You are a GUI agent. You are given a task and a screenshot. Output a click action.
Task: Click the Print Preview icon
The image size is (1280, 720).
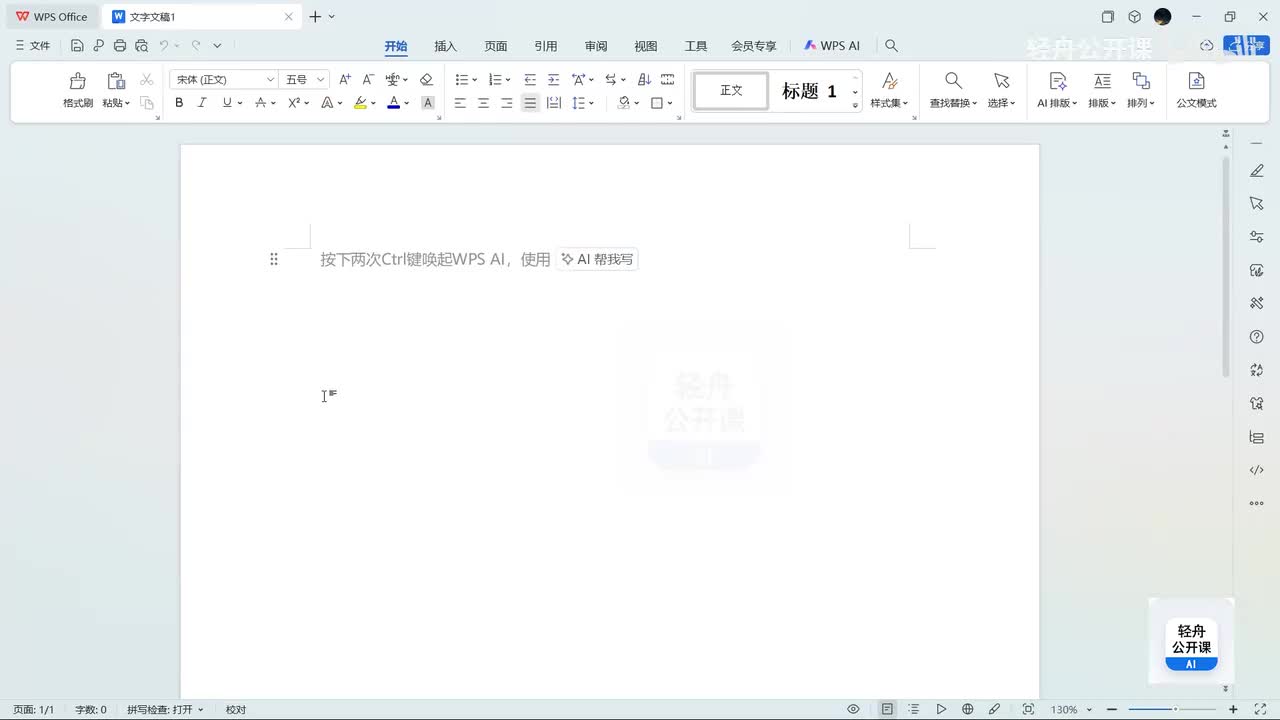pyautogui.click(x=141, y=45)
